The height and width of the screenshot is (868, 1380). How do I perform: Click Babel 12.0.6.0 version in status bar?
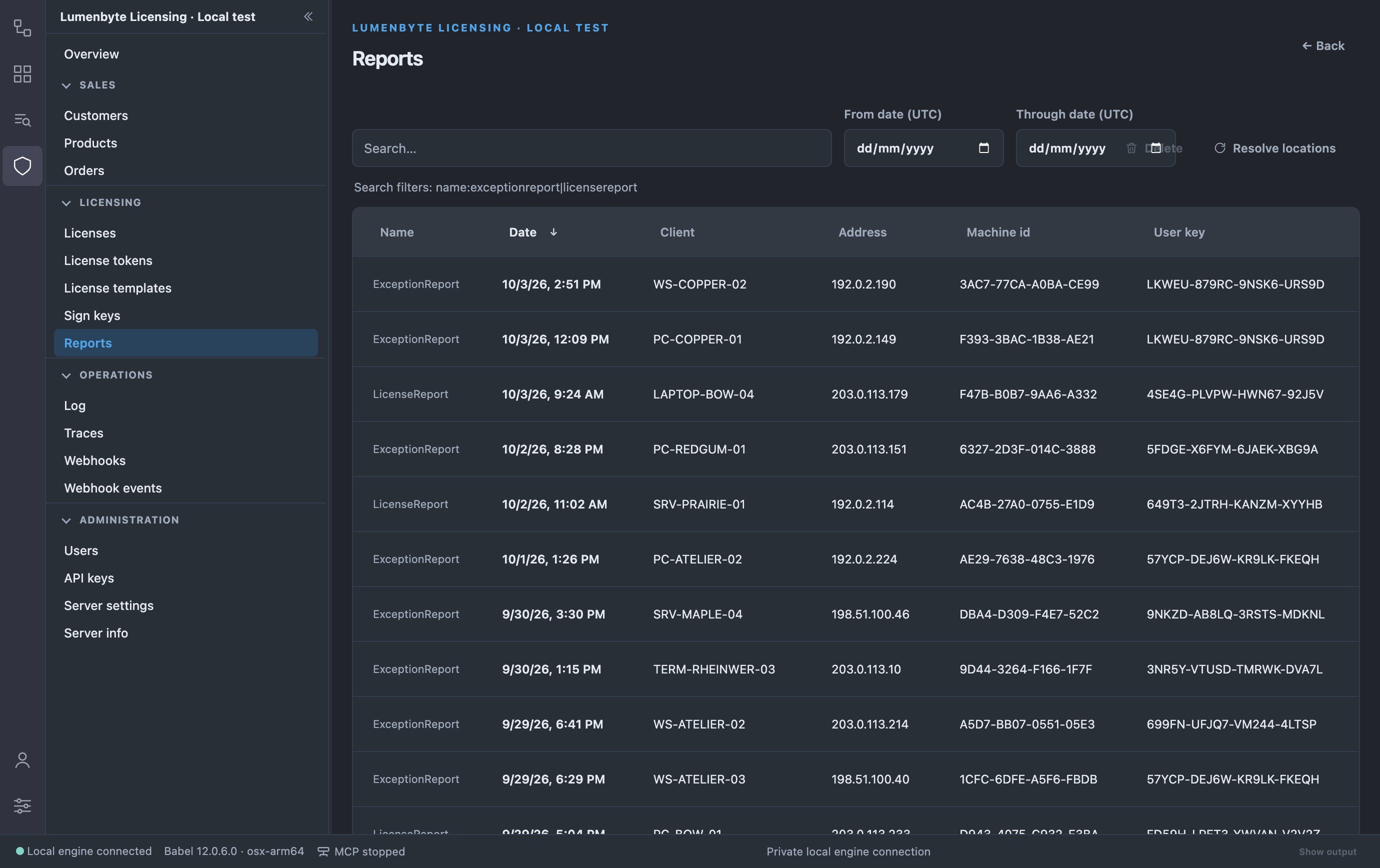click(234, 851)
